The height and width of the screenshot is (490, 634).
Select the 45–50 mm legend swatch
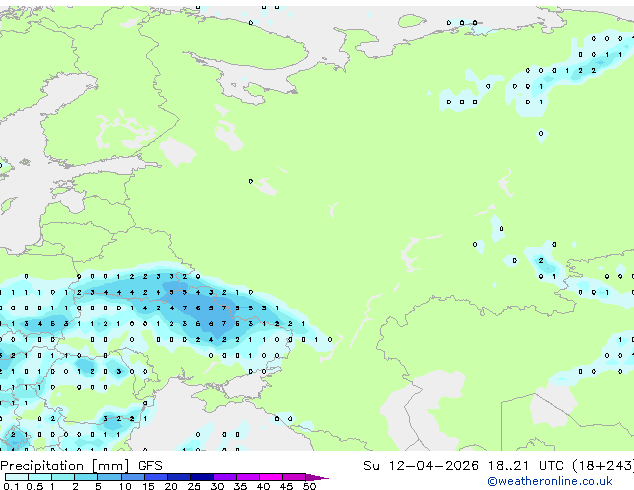point(294,477)
